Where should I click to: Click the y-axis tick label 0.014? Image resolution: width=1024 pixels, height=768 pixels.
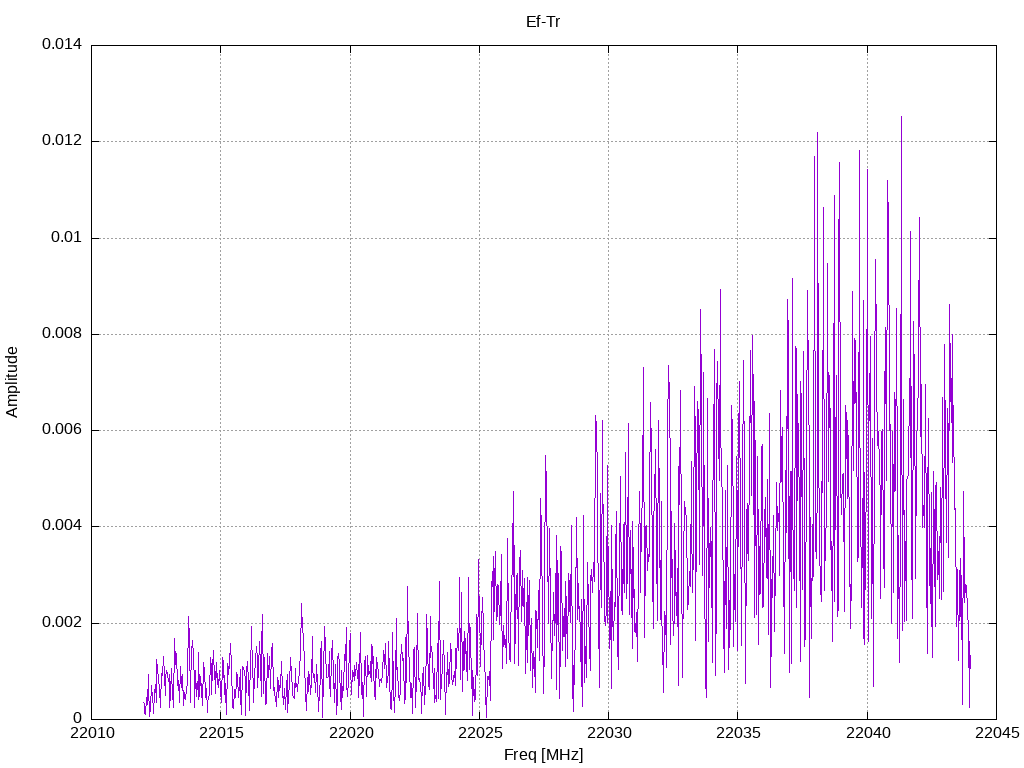pyautogui.click(x=62, y=44)
